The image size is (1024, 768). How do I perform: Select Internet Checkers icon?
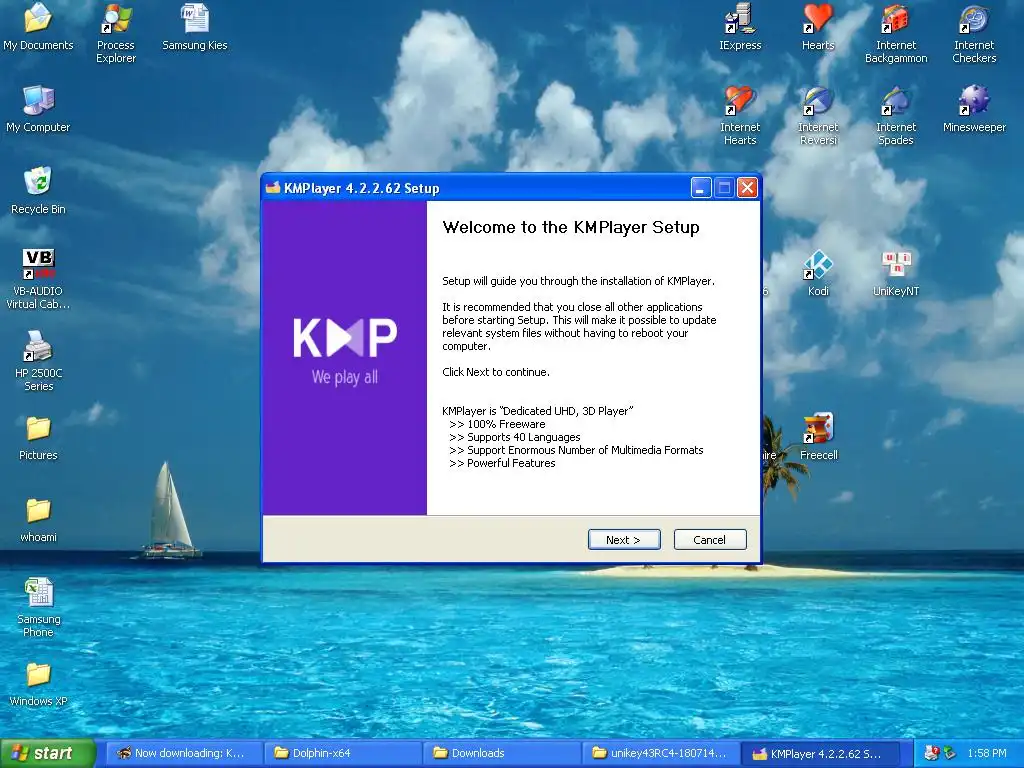pyautogui.click(x=974, y=34)
